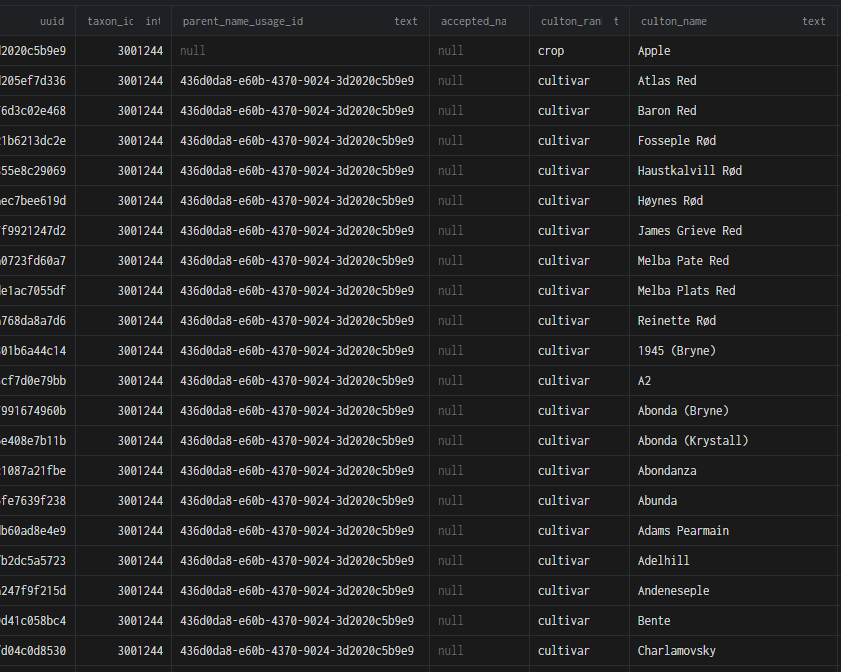Viewport: 841px width, 672px height.
Task: Select the "Adams Pearmain" cell
Action: click(683, 531)
